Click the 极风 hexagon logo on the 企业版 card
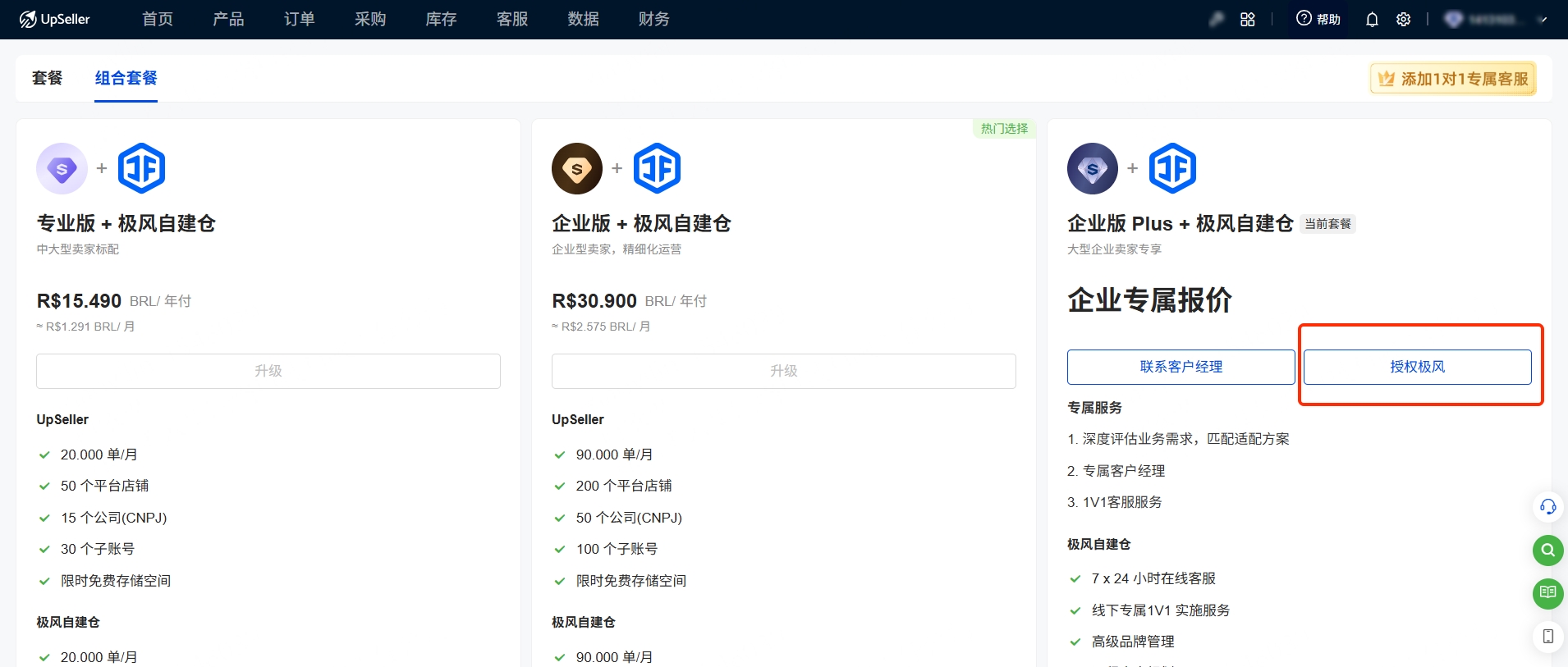 pyautogui.click(x=658, y=168)
